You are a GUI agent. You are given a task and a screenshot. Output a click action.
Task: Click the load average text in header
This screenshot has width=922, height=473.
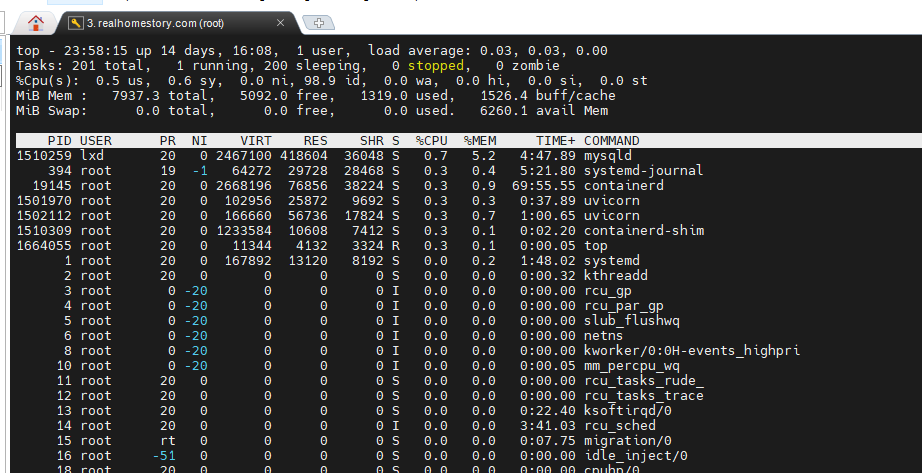(488, 51)
